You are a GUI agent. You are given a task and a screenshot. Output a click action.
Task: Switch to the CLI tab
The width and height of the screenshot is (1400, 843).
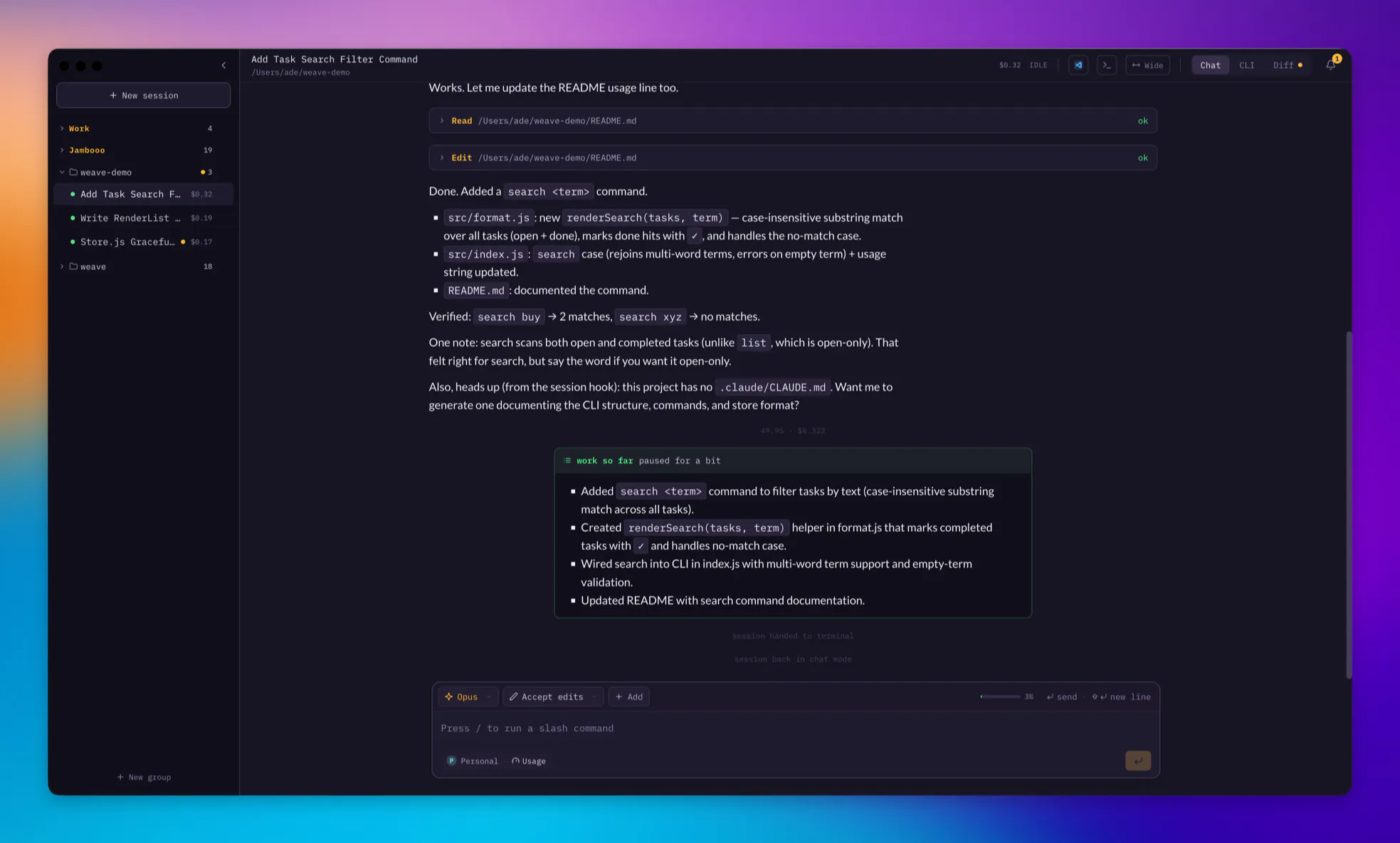[1246, 65]
